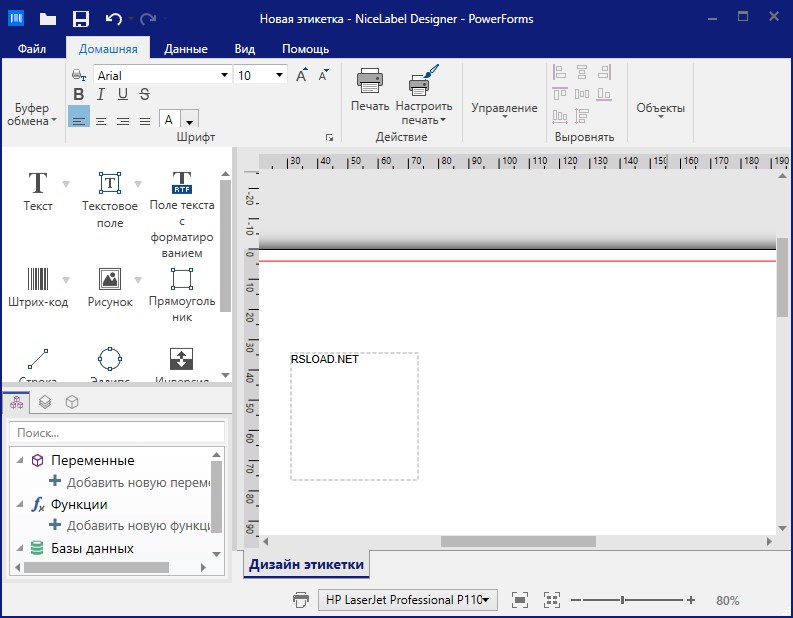793x618 pixels.
Task: Open the HP LaserJet printer dropdown
Action: 408,600
